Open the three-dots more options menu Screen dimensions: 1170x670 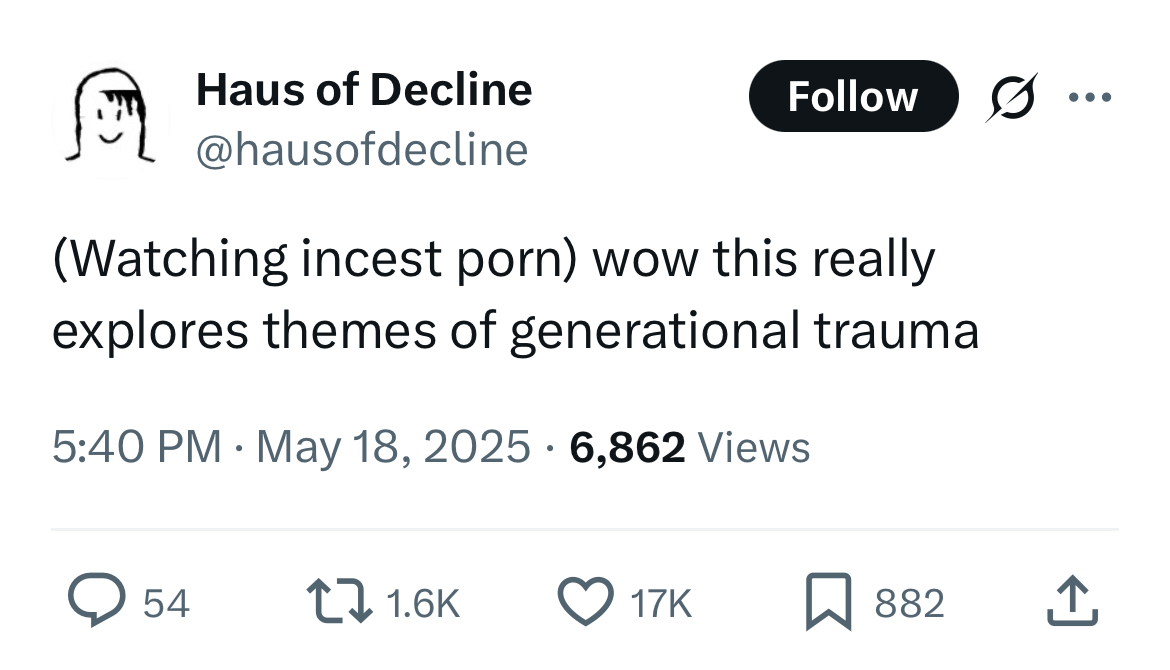tap(1090, 97)
